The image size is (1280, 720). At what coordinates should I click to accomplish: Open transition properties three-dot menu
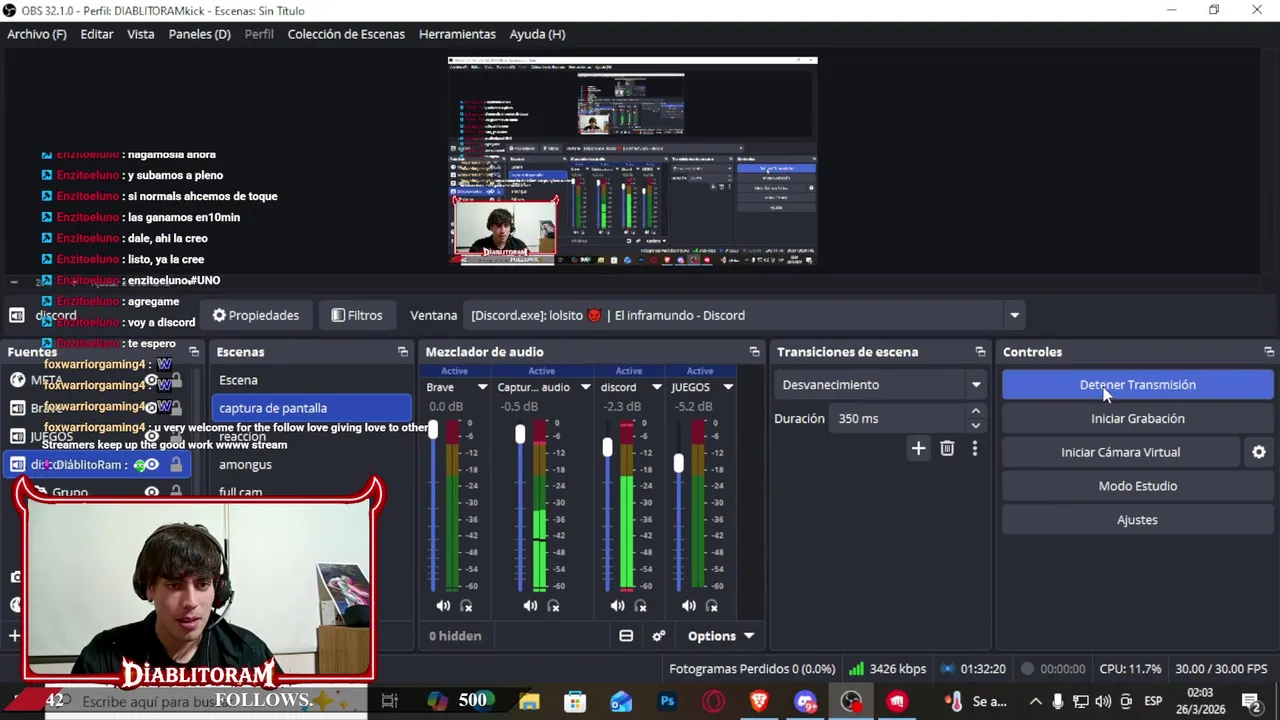point(975,449)
